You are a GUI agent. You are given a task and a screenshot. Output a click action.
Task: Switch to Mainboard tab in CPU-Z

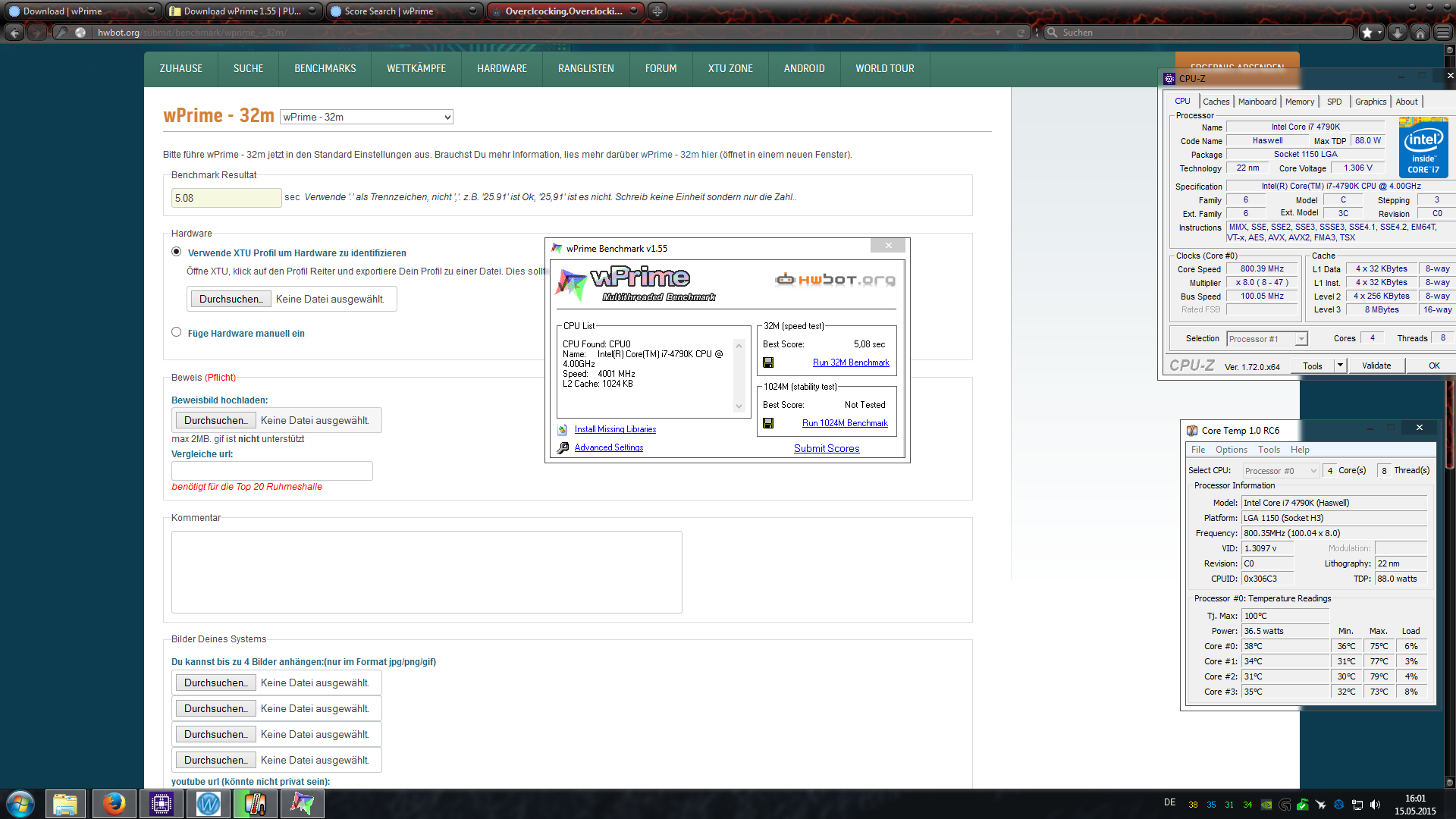click(x=1257, y=102)
